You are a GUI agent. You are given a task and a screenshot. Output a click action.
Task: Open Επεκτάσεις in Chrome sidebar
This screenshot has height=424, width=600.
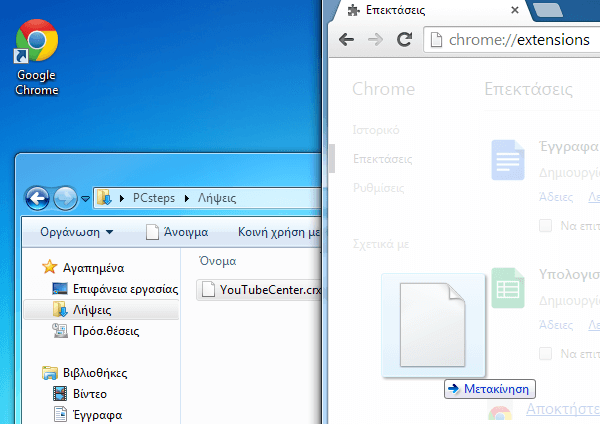pyautogui.click(x=382, y=159)
